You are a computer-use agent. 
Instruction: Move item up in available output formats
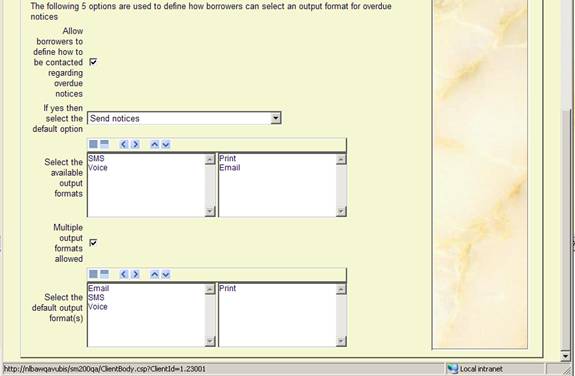[x=155, y=144]
